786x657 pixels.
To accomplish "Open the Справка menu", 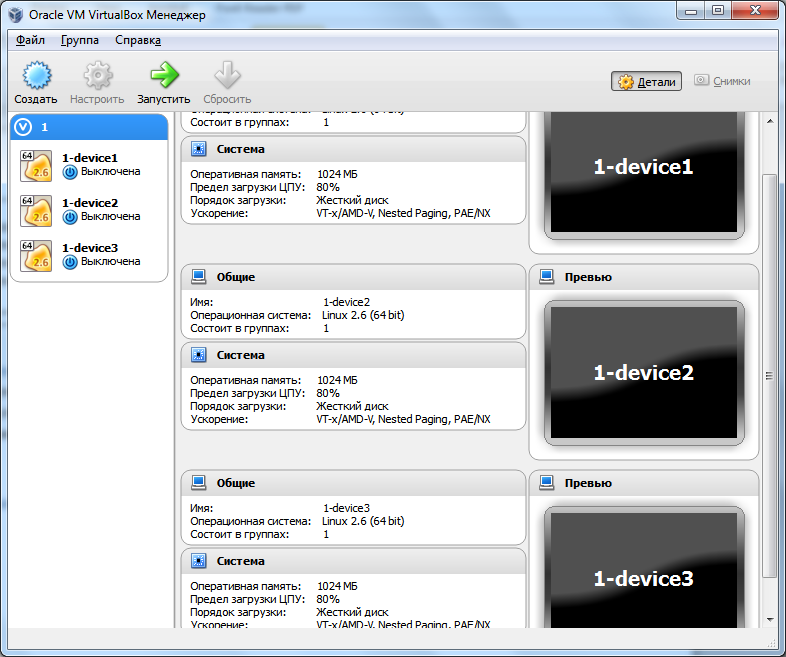I will pos(138,40).
